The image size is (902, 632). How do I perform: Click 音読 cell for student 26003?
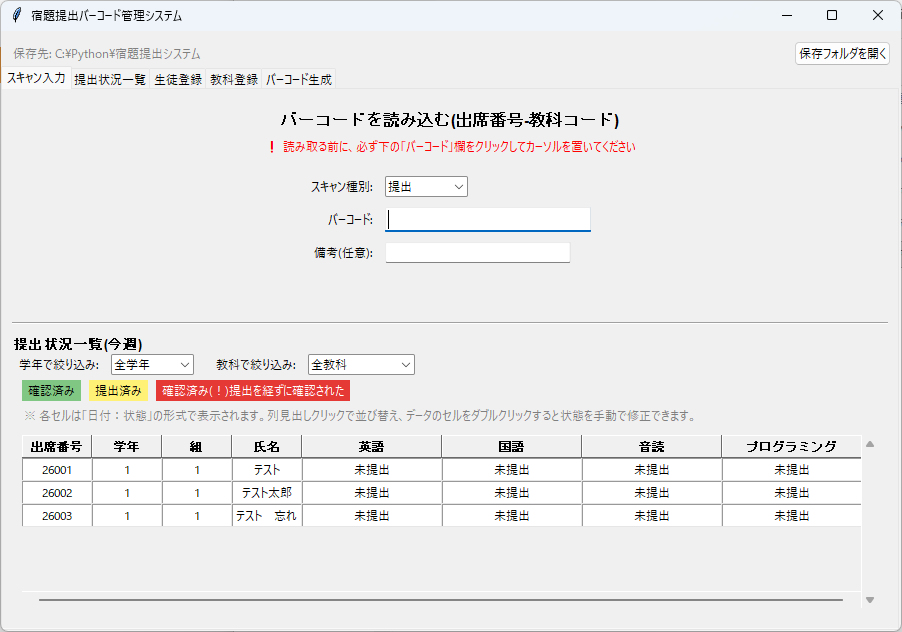pyautogui.click(x=652, y=516)
